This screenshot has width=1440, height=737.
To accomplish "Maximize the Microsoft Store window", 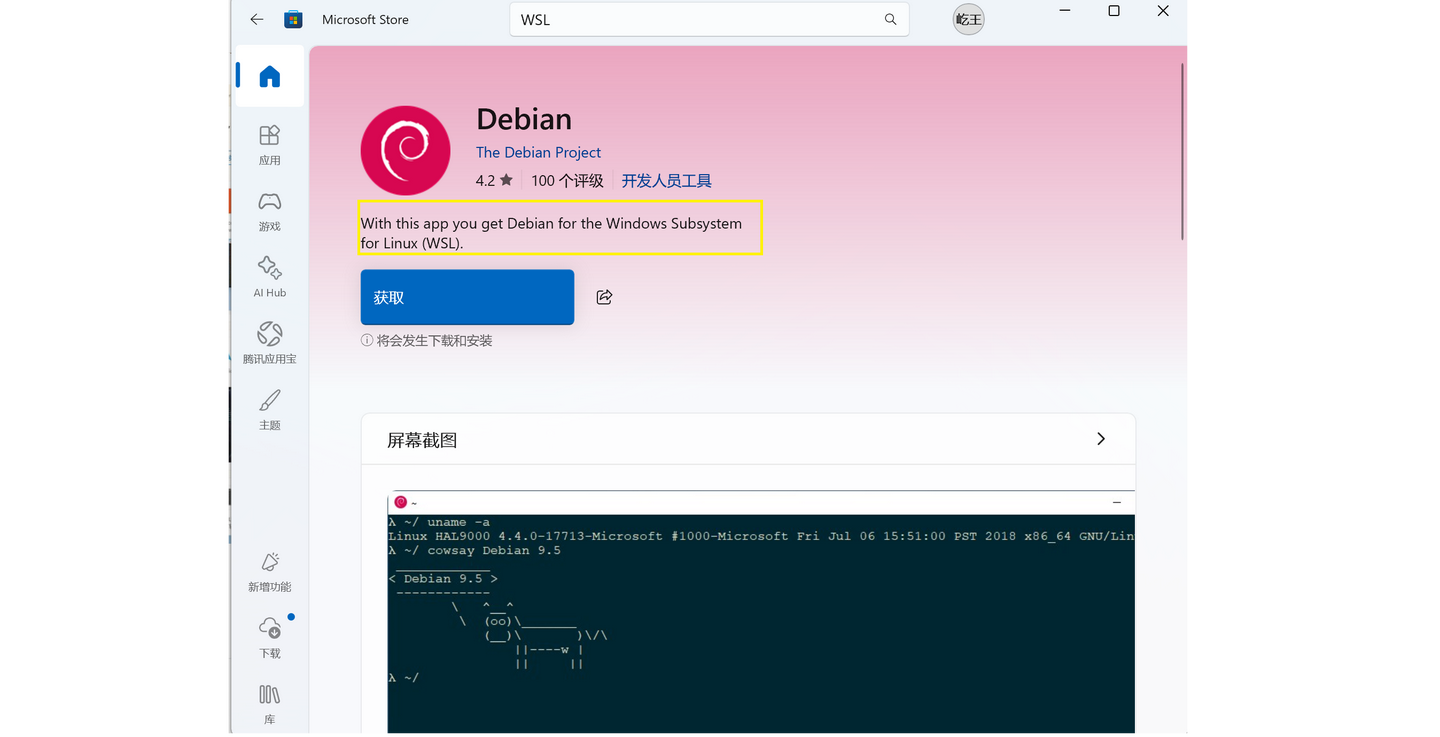I will [x=1114, y=11].
